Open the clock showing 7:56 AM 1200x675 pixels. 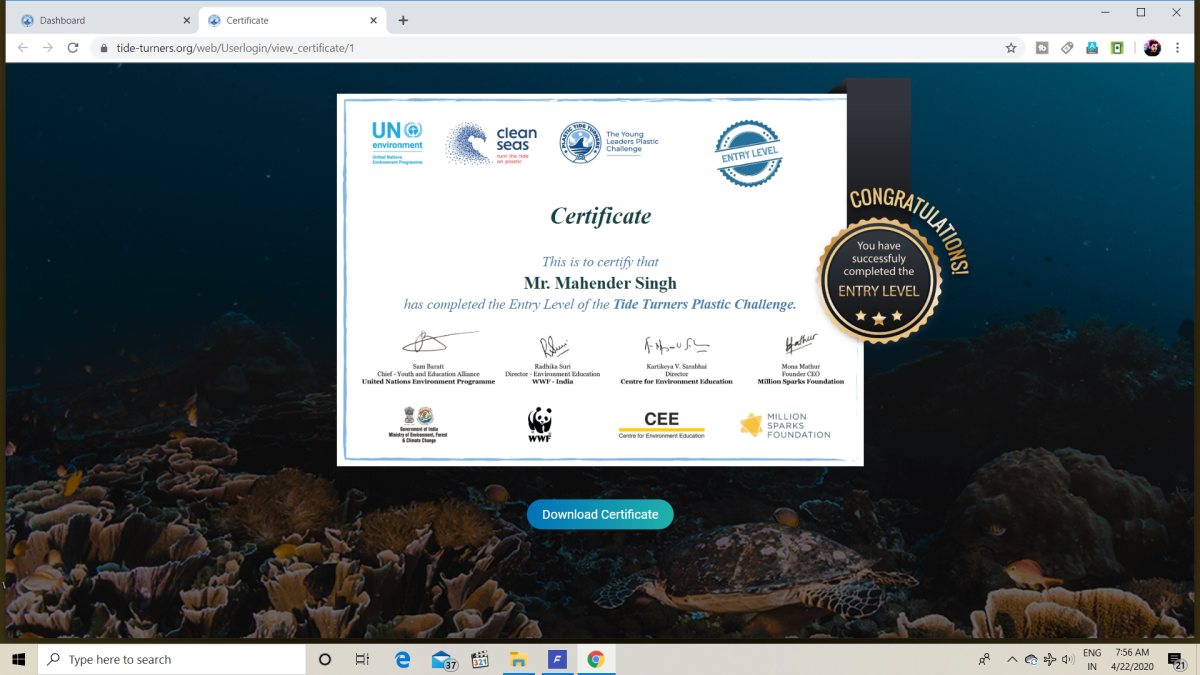coord(1132,659)
